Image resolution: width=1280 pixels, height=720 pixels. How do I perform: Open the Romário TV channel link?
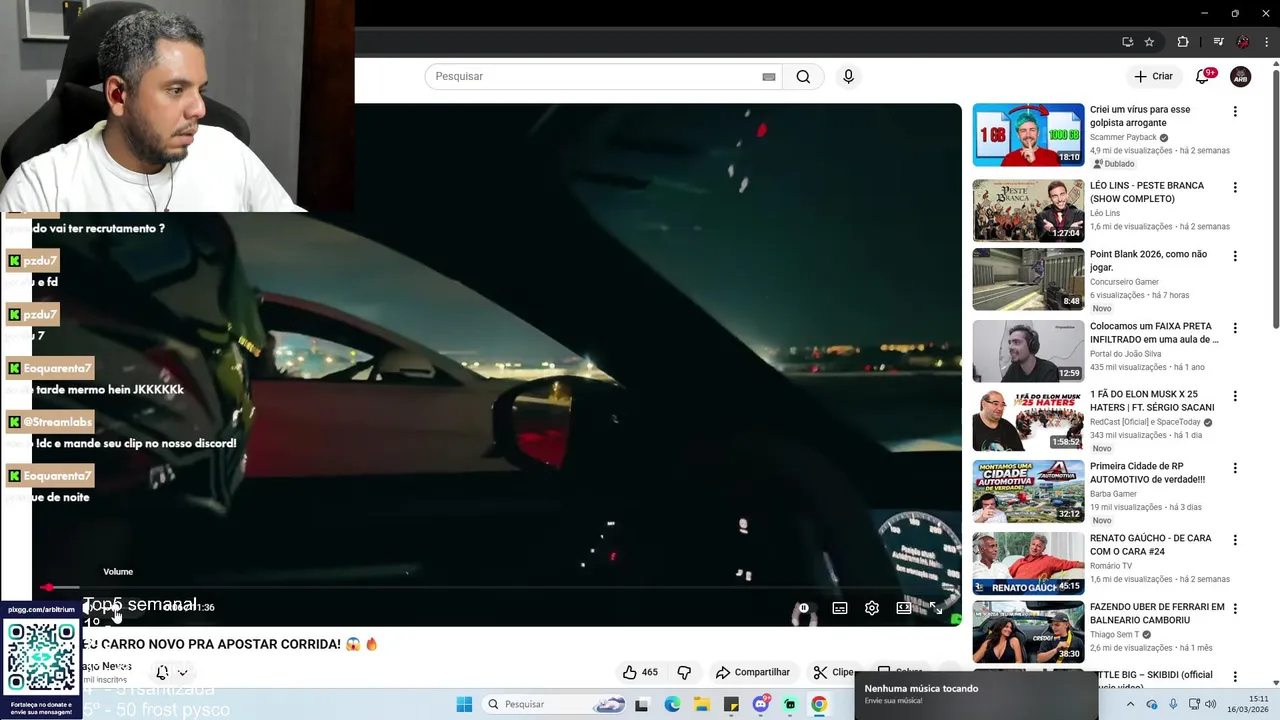click(1111, 566)
